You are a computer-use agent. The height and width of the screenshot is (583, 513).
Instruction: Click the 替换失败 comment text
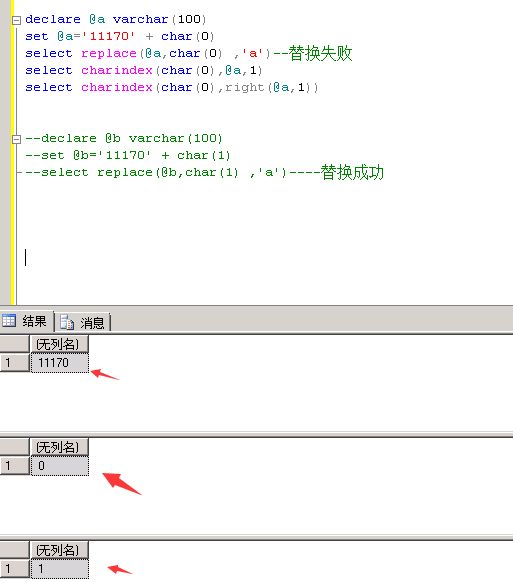point(320,53)
